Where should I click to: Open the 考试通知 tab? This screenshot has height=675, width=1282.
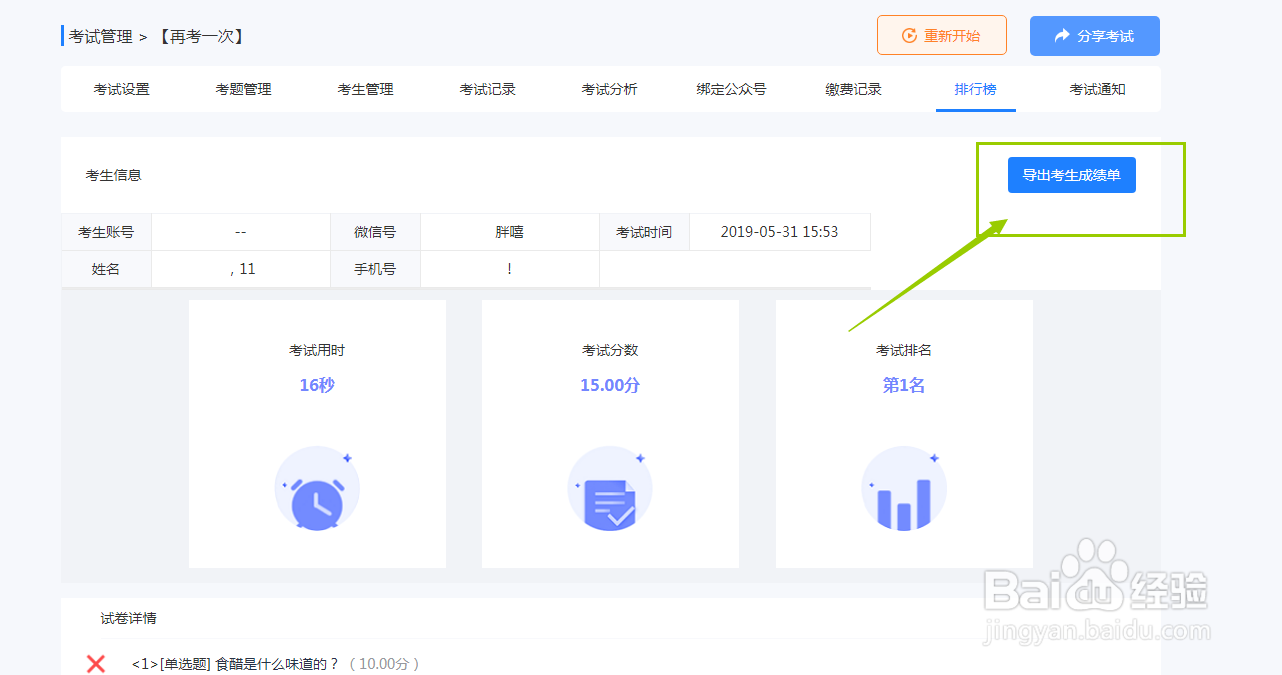tap(1097, 89)
